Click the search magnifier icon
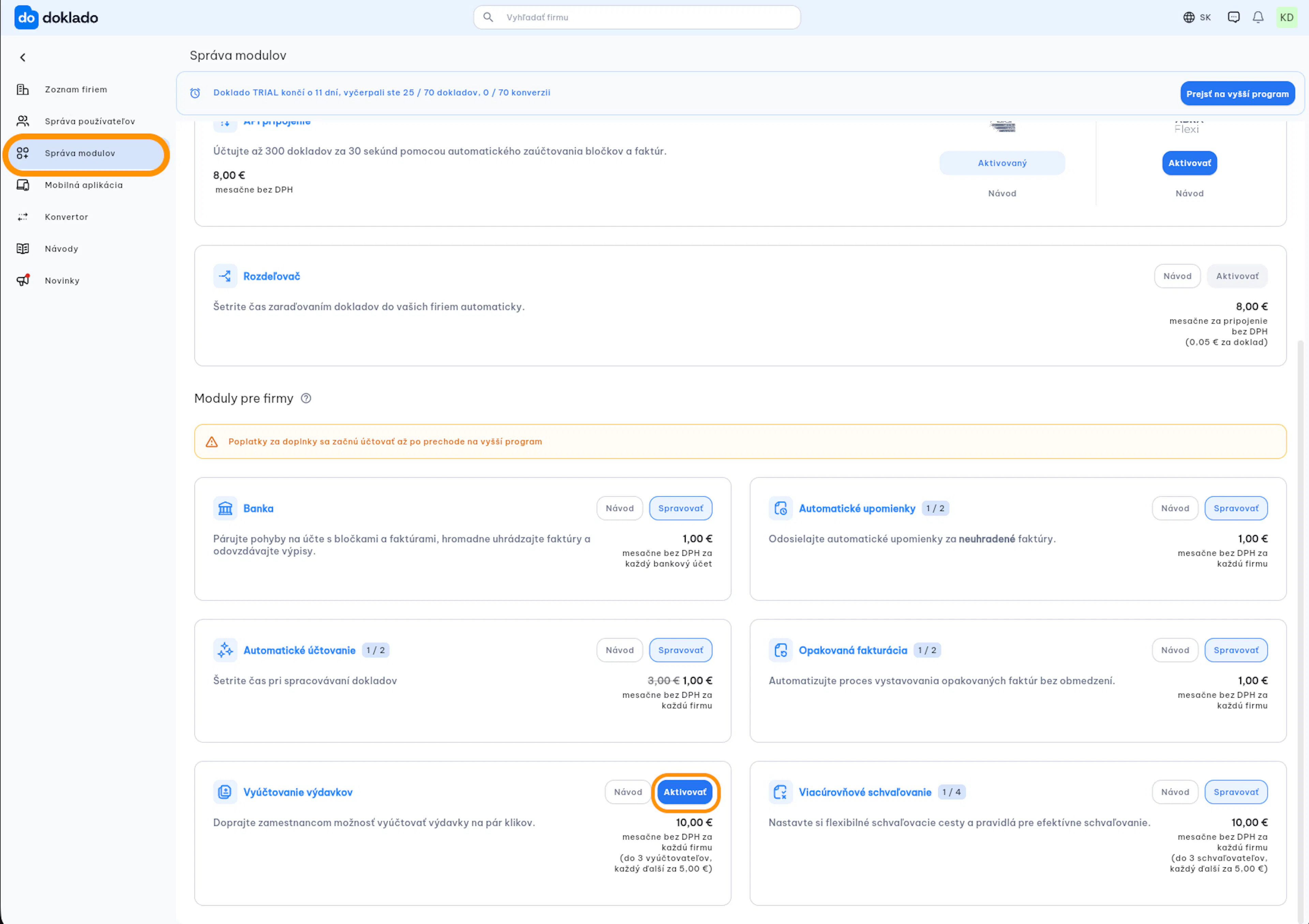 pos(488,17)
